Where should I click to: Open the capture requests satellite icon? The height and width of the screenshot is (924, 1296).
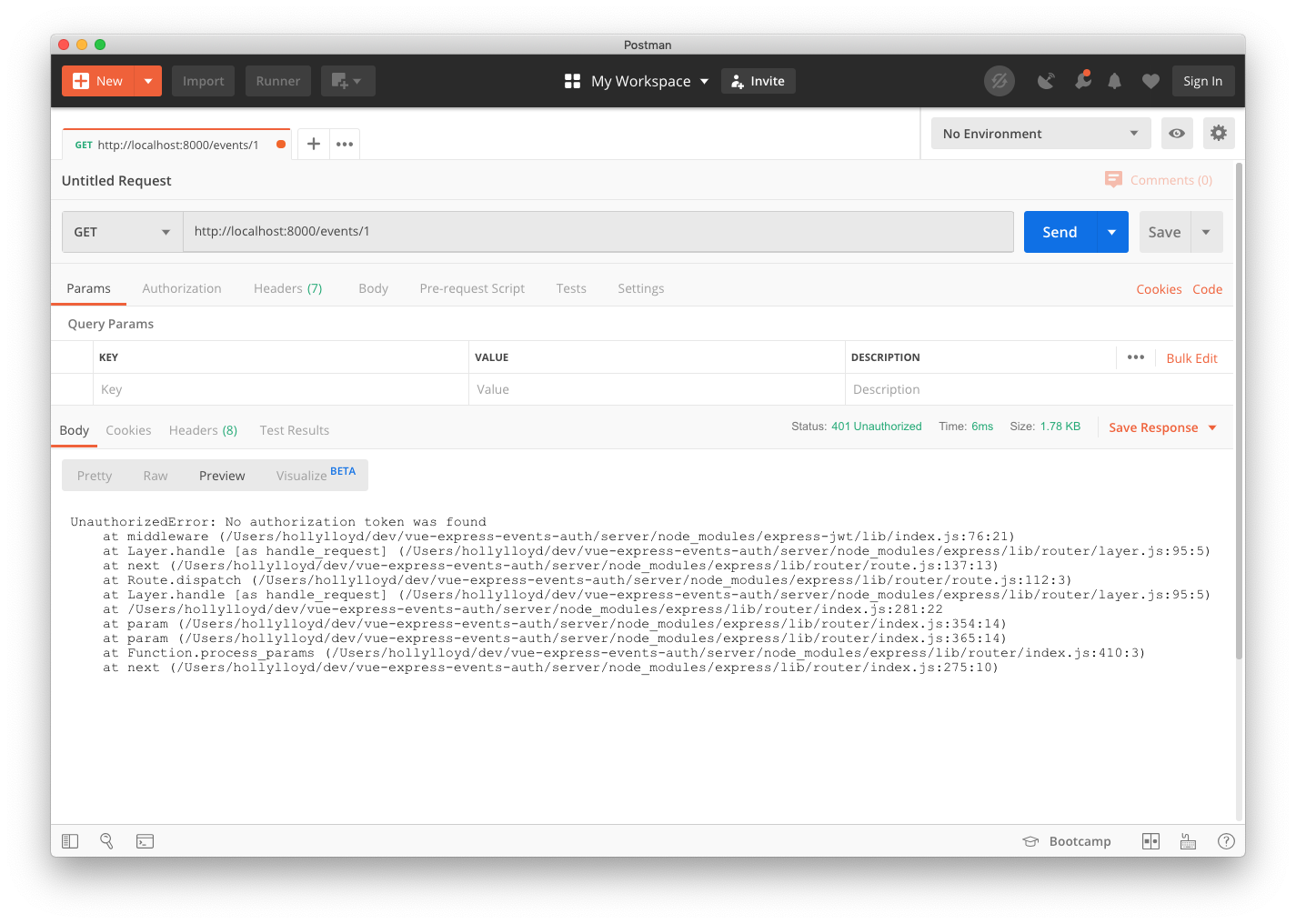(x=1046, y=81)
